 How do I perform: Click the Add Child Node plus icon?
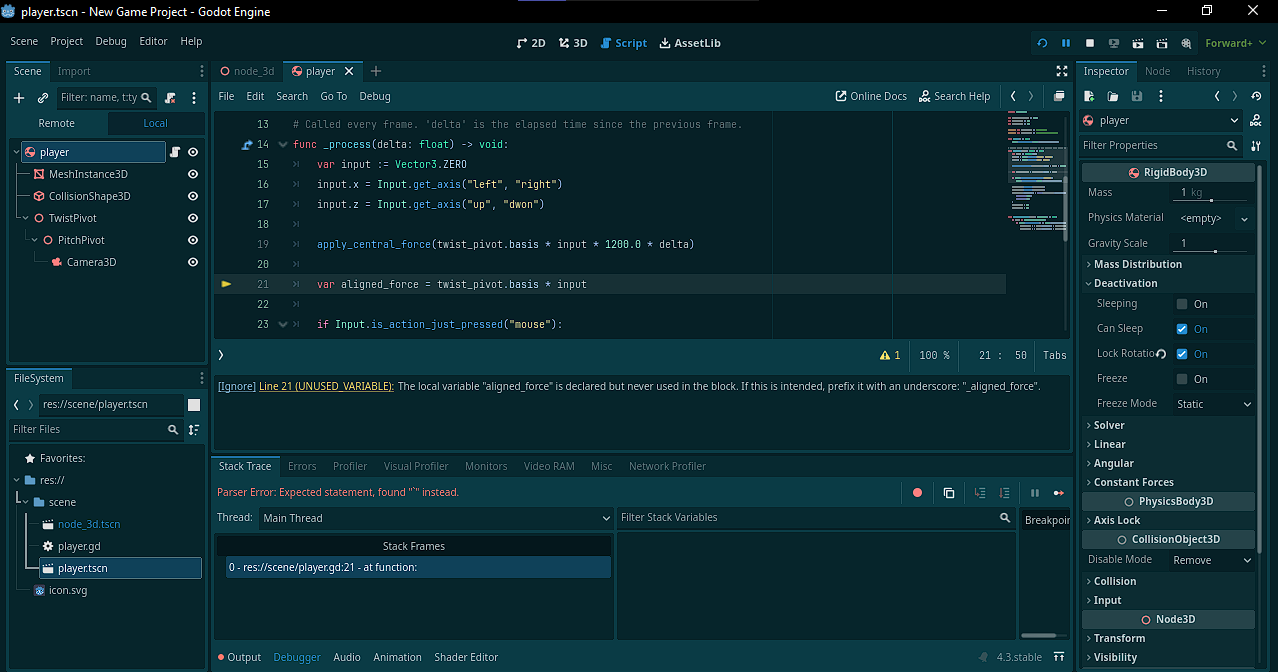click(18, 98)
